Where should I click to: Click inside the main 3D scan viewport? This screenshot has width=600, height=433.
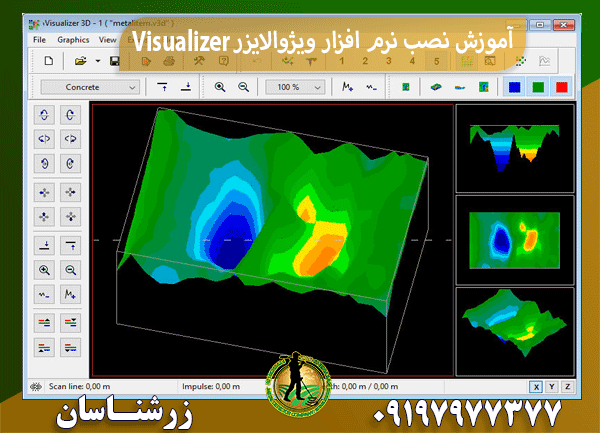coord(272,240)
